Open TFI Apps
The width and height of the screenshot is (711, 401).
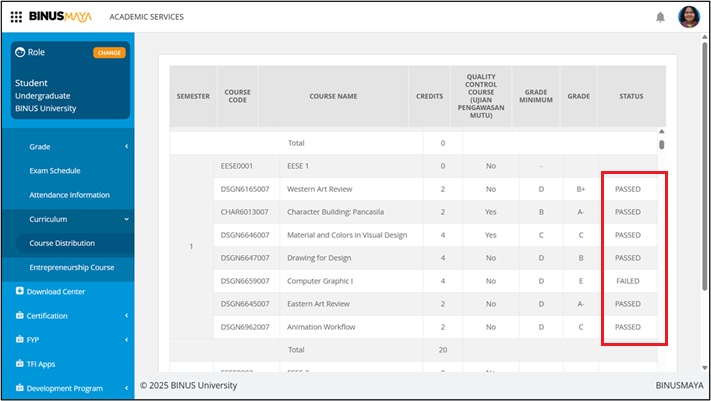pos(41,364)
